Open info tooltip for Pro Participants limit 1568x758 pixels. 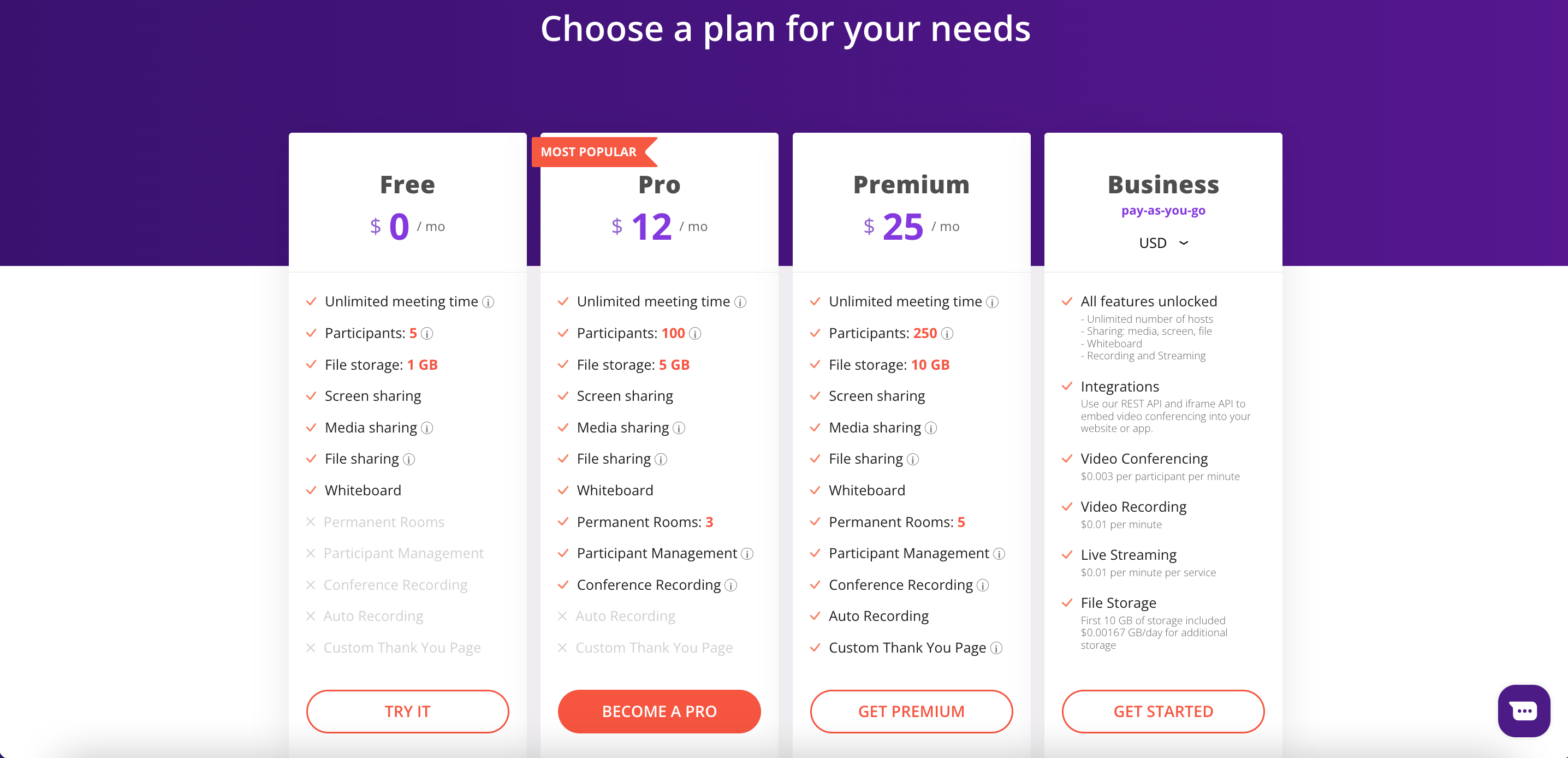pyautogui.click(x=696, y=334)
